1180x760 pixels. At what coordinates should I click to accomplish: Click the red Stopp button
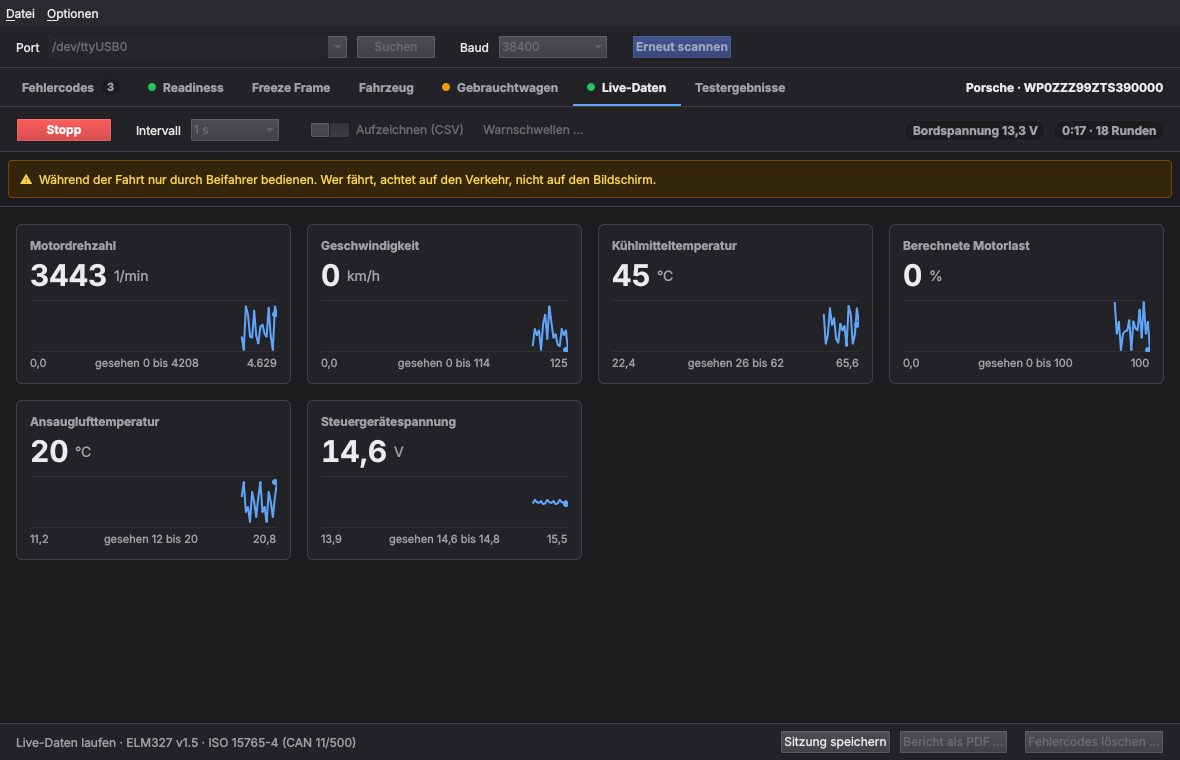[x=64, y=130]
